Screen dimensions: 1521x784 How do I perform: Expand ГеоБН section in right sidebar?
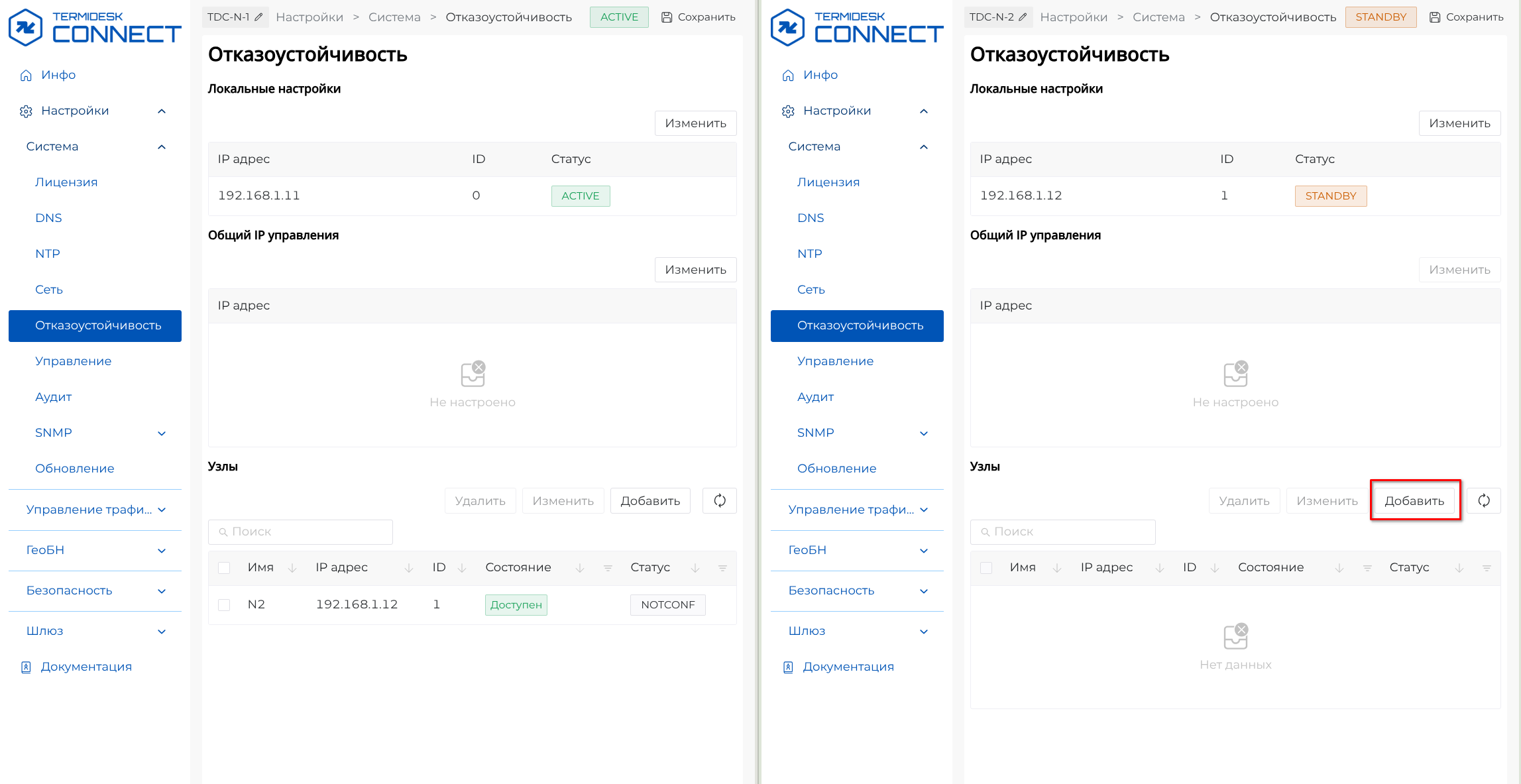point(924,551)
